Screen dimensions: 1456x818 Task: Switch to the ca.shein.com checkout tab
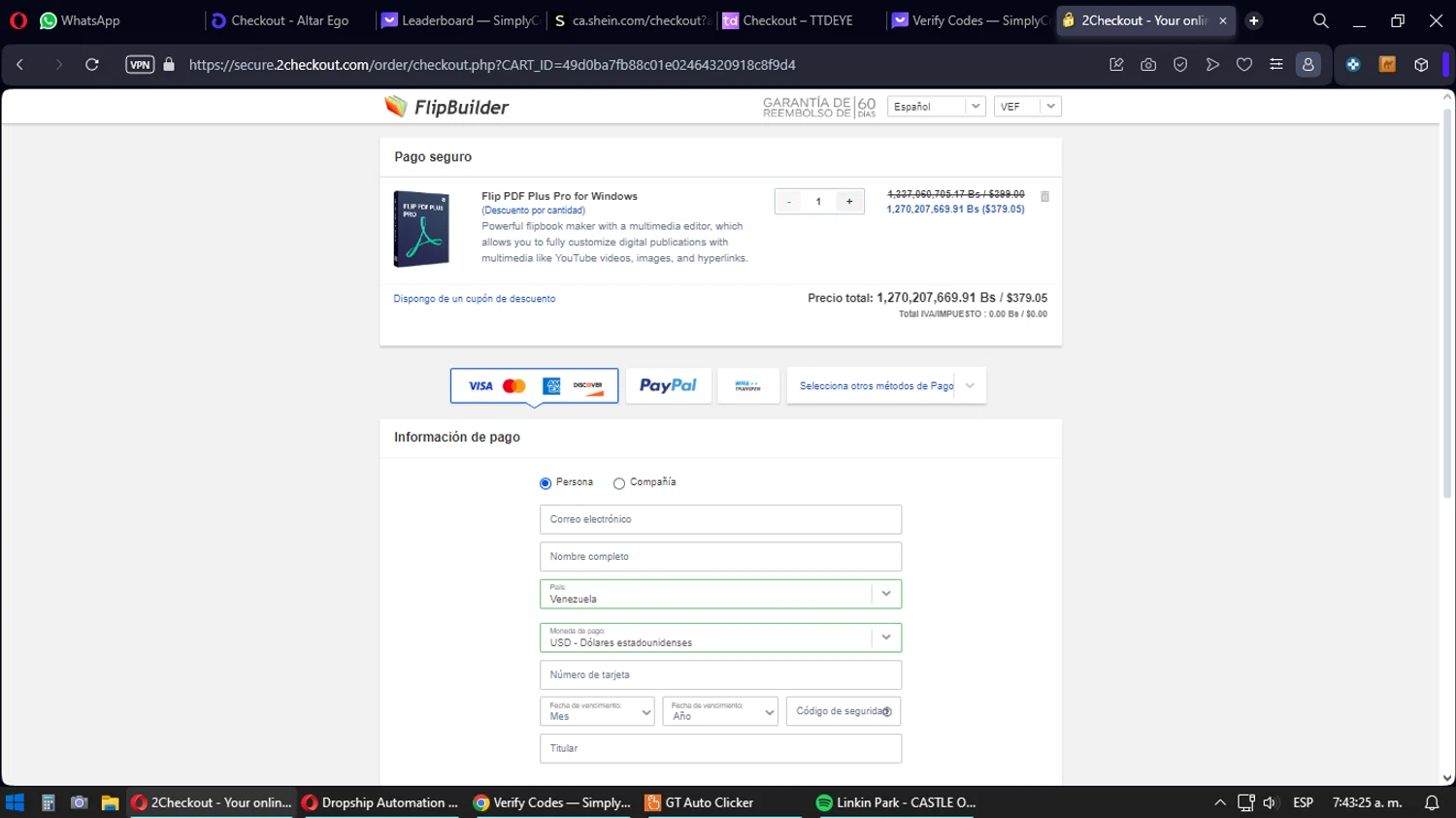pos(632,20)
